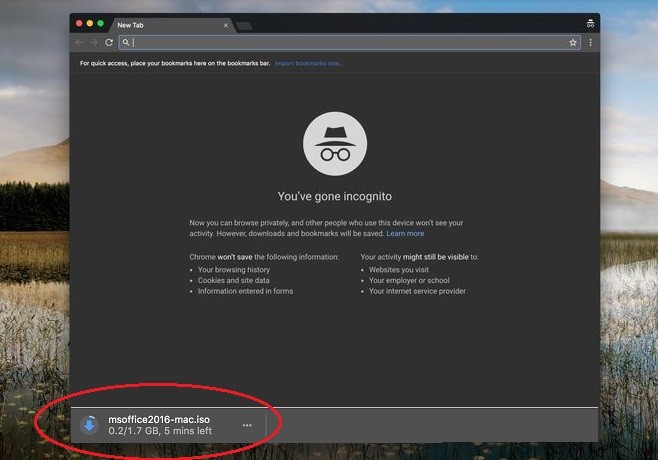The width and height of the screenshot is (658, 460).
Task: Bookmark this page with the star icon
Action: coord(572,42)
